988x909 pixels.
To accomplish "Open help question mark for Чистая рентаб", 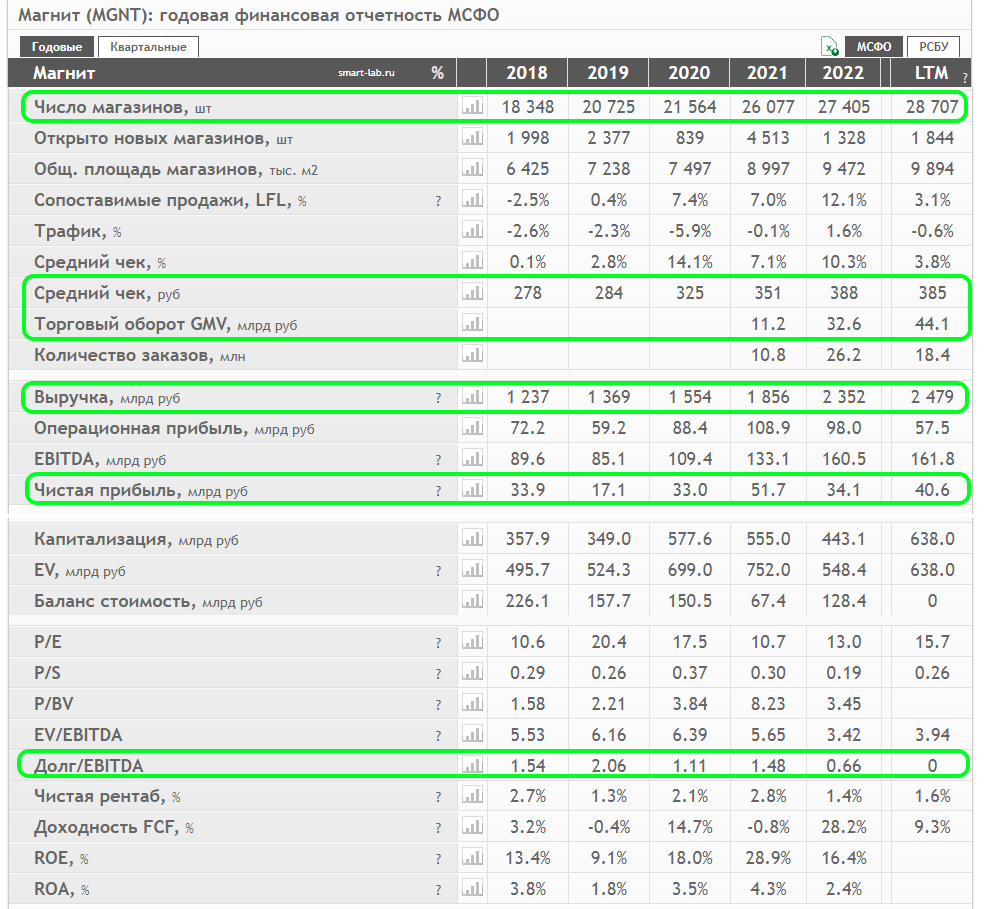I will tap(438, 798).
